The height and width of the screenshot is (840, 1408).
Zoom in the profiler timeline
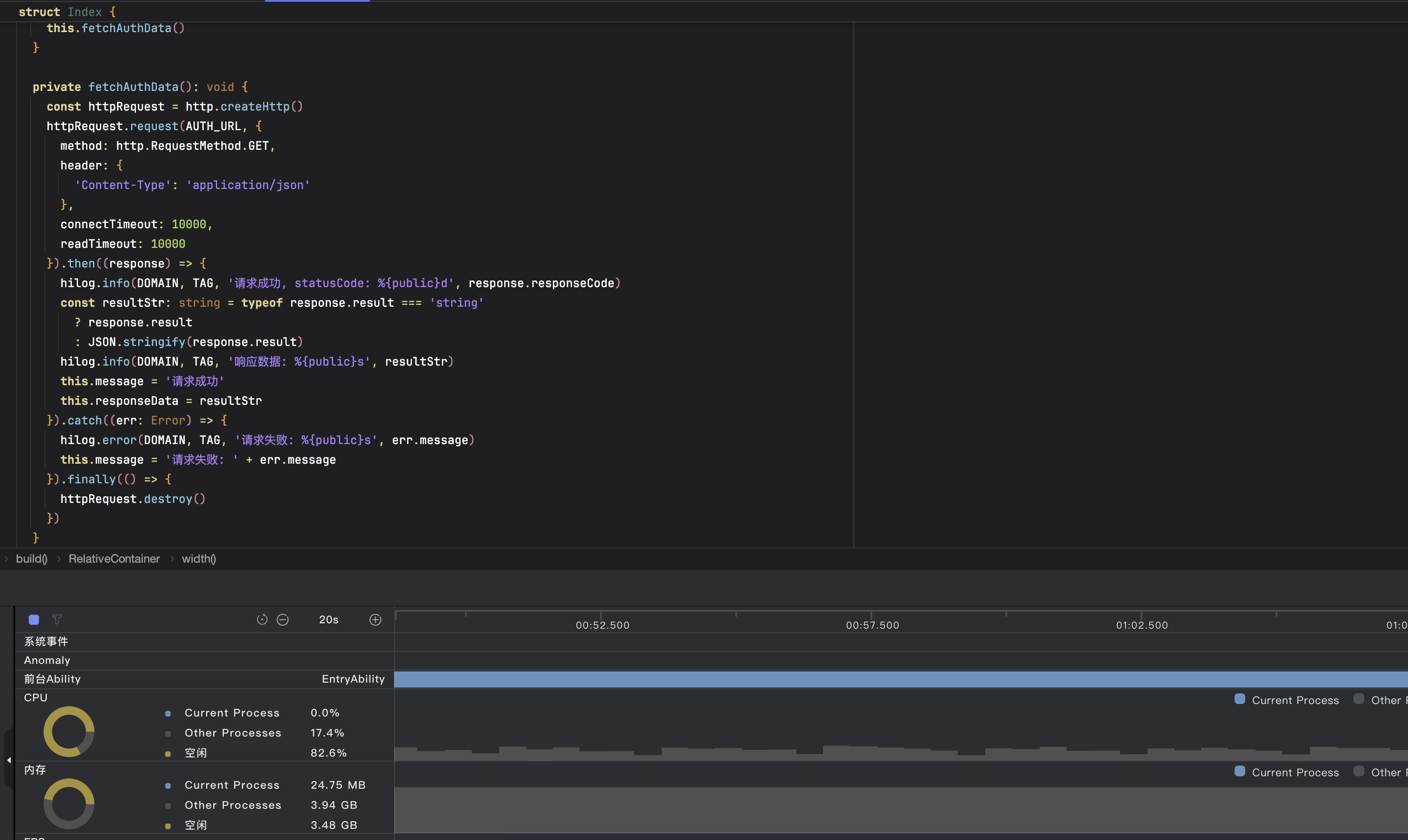(375, 620)
